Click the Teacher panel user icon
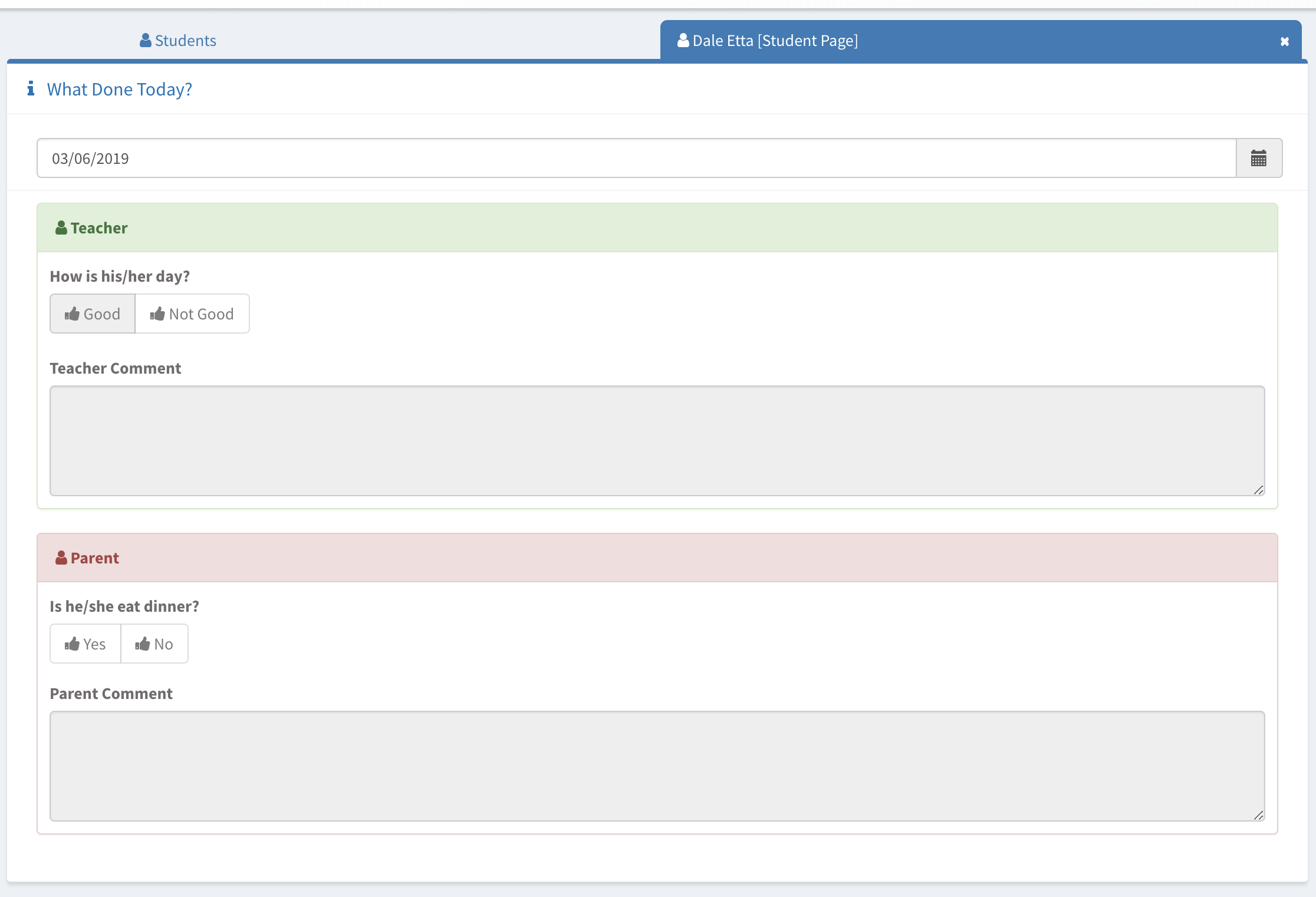This screenshot has width=1316, height=897. tap(61, 227)
